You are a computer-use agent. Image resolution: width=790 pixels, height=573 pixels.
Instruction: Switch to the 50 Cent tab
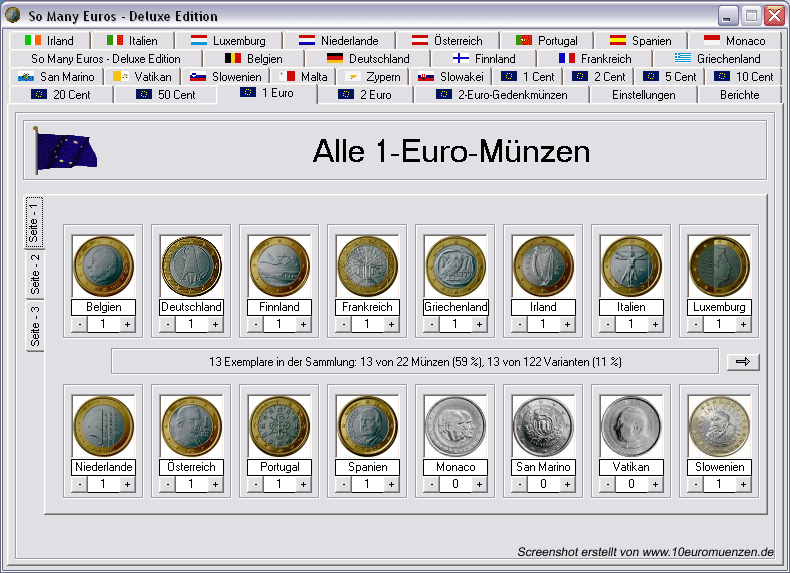(166, 95)
